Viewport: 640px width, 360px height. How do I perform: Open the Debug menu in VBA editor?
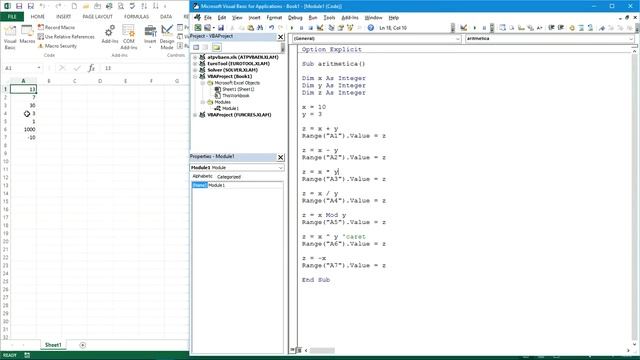coord(295,18)
